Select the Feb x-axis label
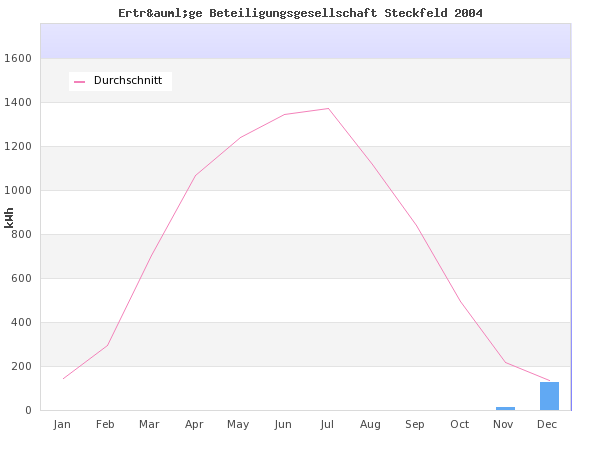 pos(105,424)
